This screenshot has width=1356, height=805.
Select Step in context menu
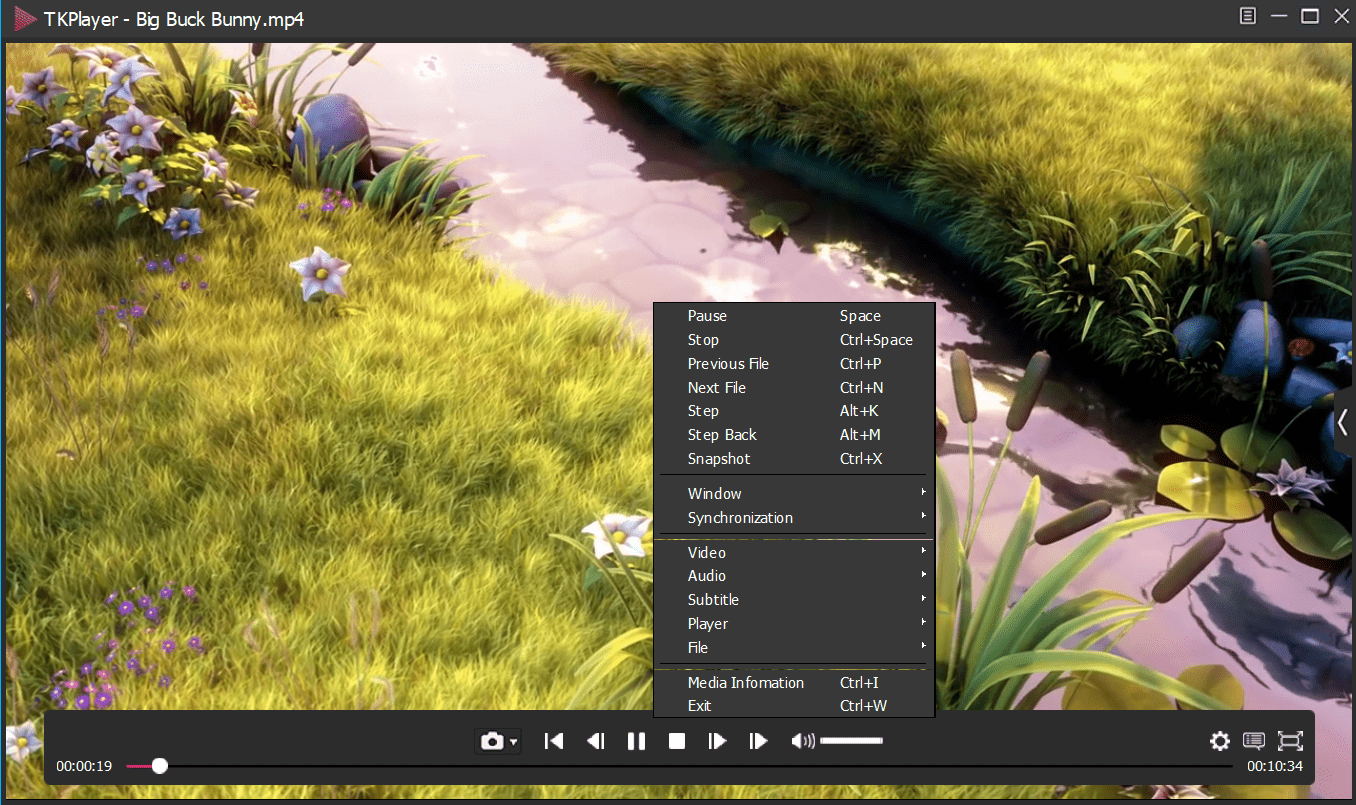coord(794,411)
